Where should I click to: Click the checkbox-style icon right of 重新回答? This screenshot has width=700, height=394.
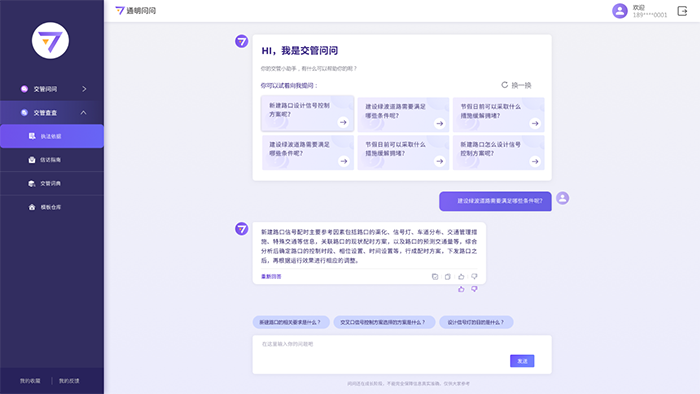coord(435,277)
